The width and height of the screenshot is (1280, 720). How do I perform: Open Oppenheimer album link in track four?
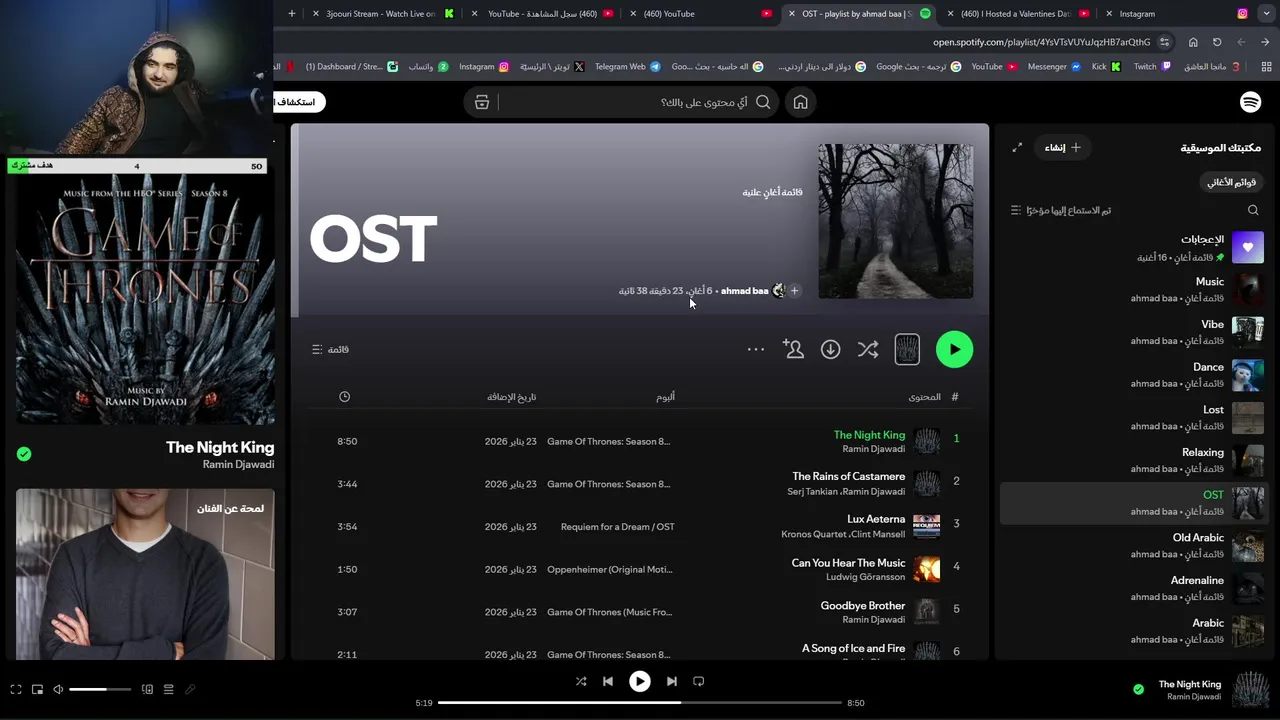point(609,569)
